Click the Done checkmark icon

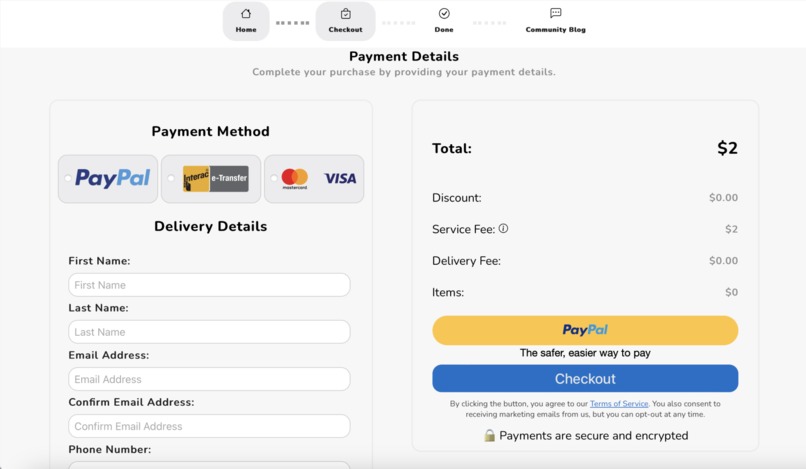[x=444, y=13]
